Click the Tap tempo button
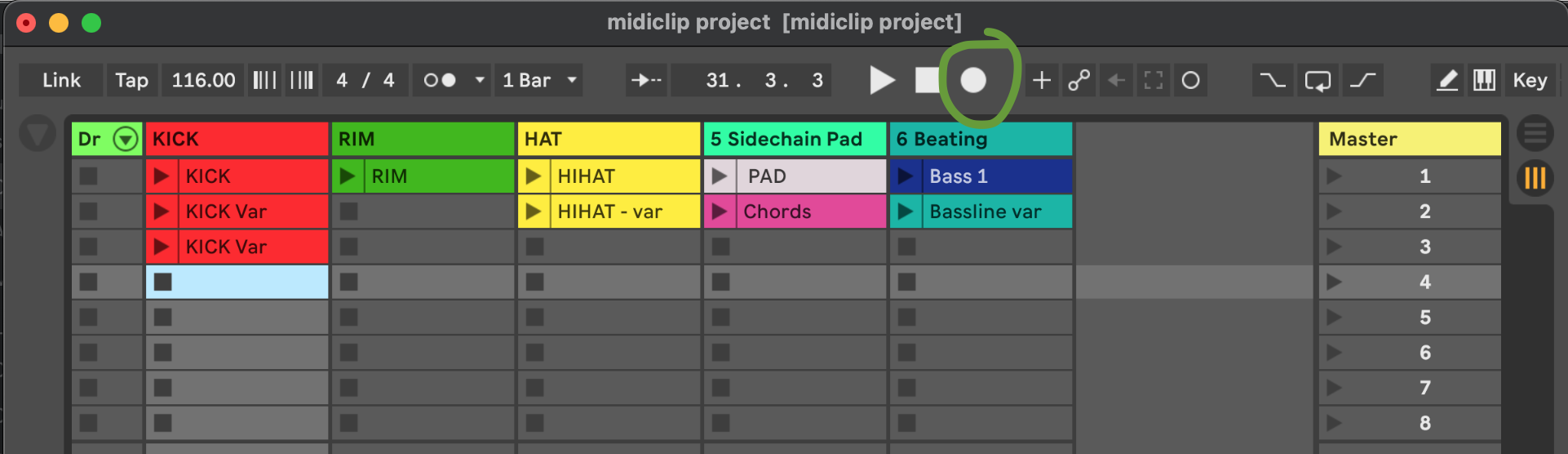Image resolution: width=1568 pixels, height=454 pixels. [131, 80]
